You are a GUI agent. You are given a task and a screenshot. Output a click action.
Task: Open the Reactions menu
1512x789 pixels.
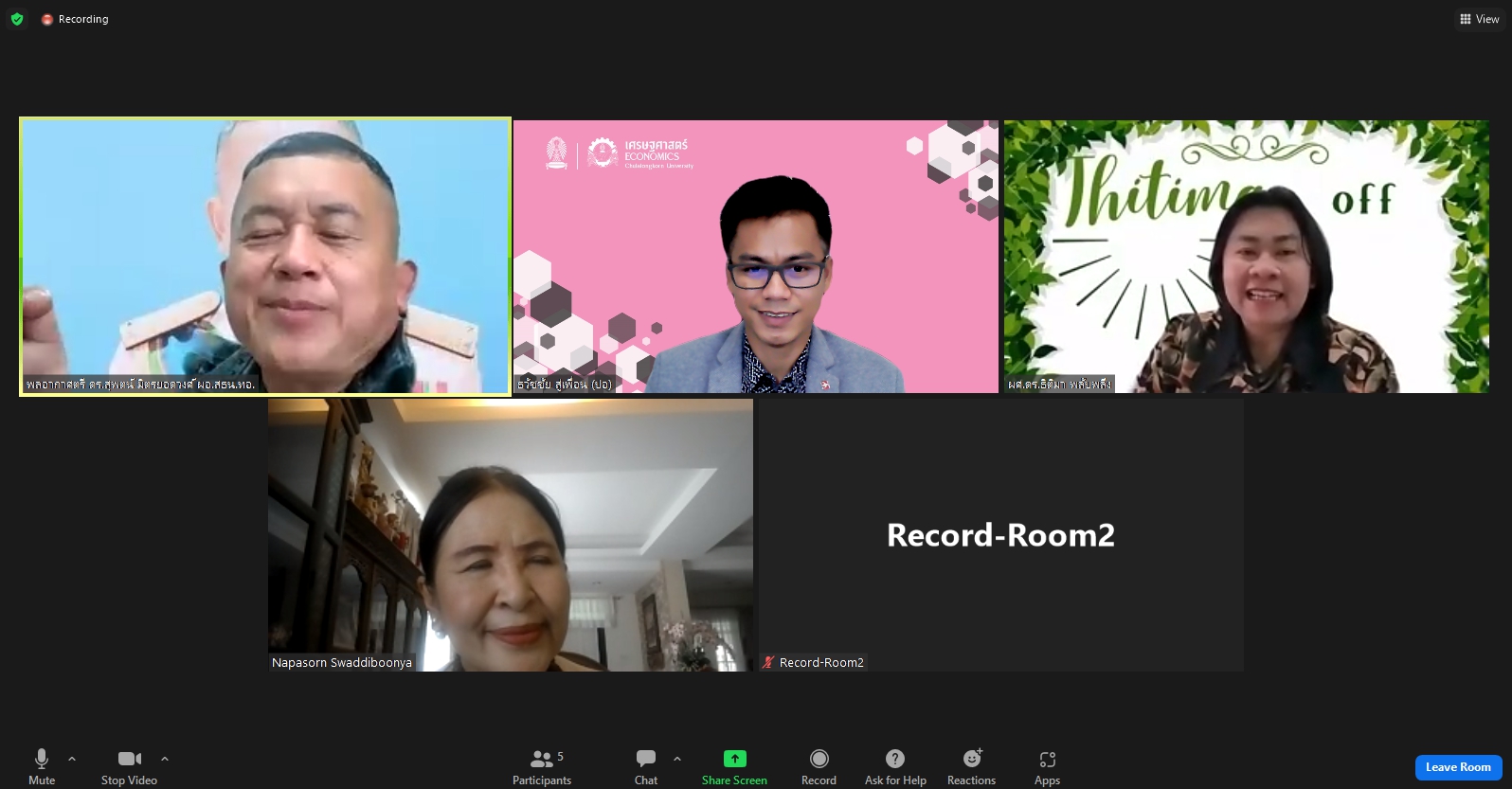coord(971,765)
